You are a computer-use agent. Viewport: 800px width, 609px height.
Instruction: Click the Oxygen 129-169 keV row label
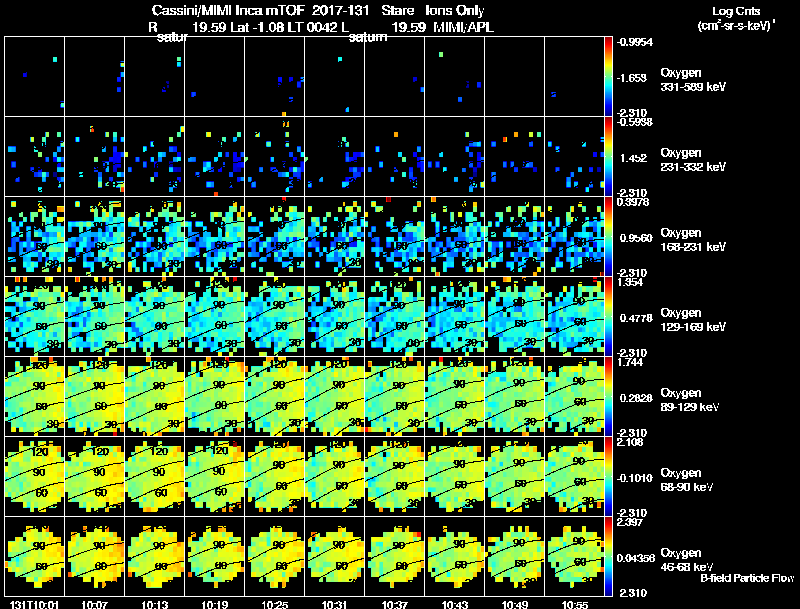click(693, 320)
